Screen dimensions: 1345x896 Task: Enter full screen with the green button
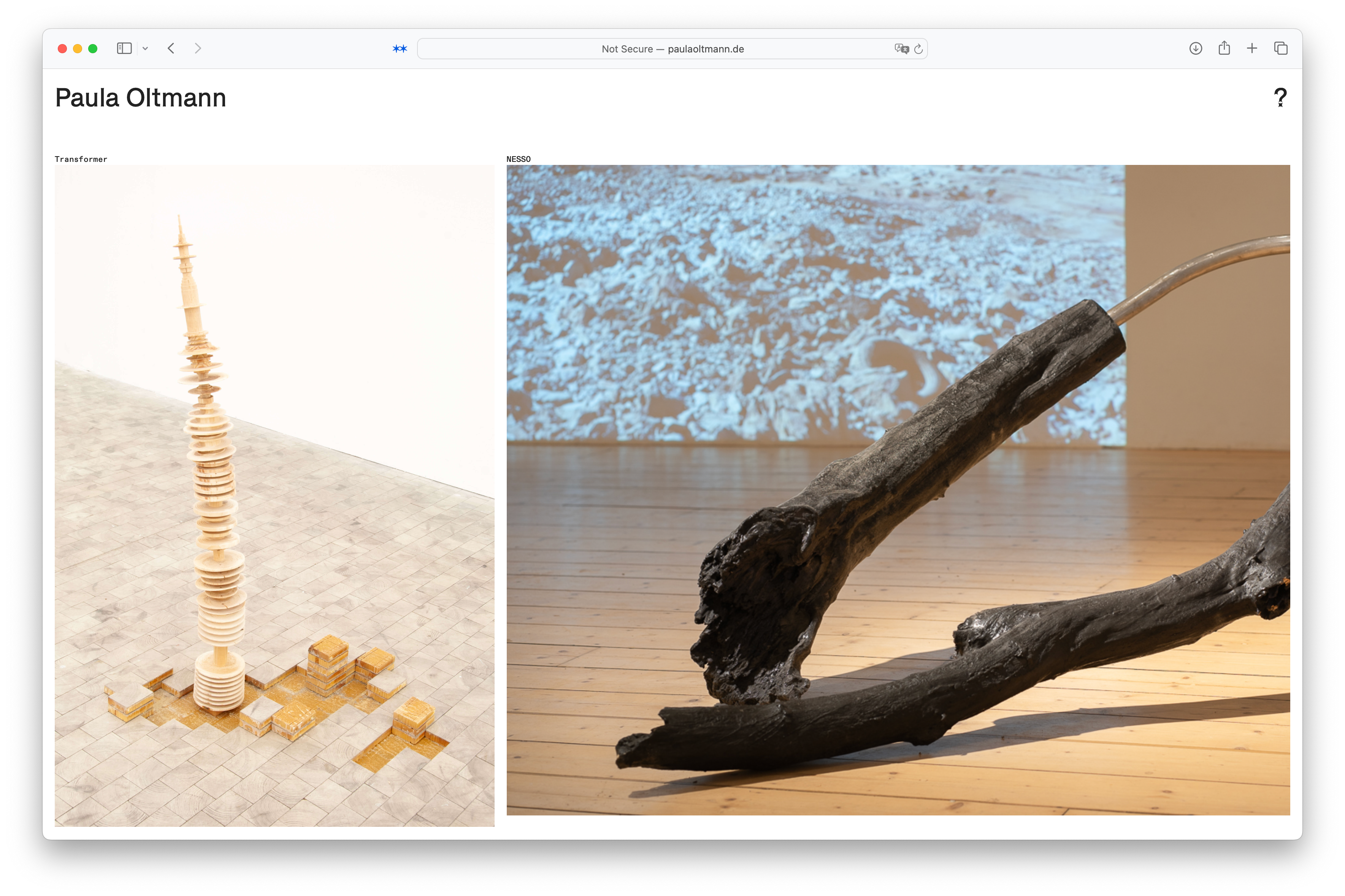click(93, 49)
